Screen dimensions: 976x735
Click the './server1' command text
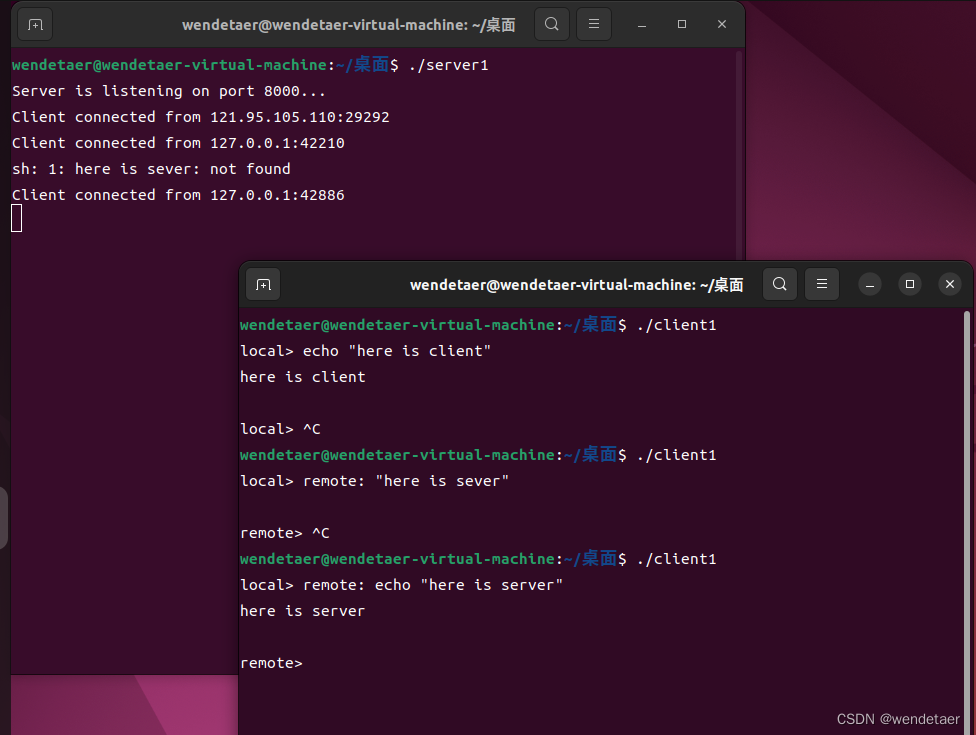[448, 65]
